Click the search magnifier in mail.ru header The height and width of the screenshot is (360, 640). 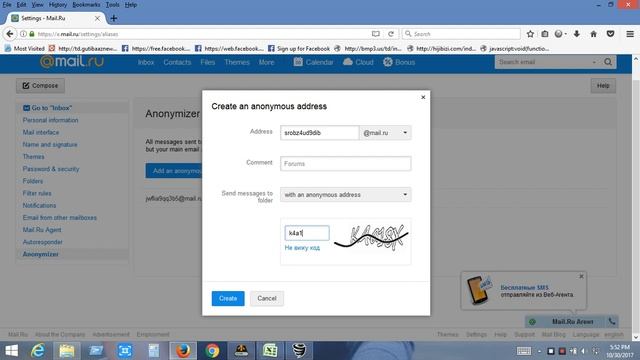(608, 62)
